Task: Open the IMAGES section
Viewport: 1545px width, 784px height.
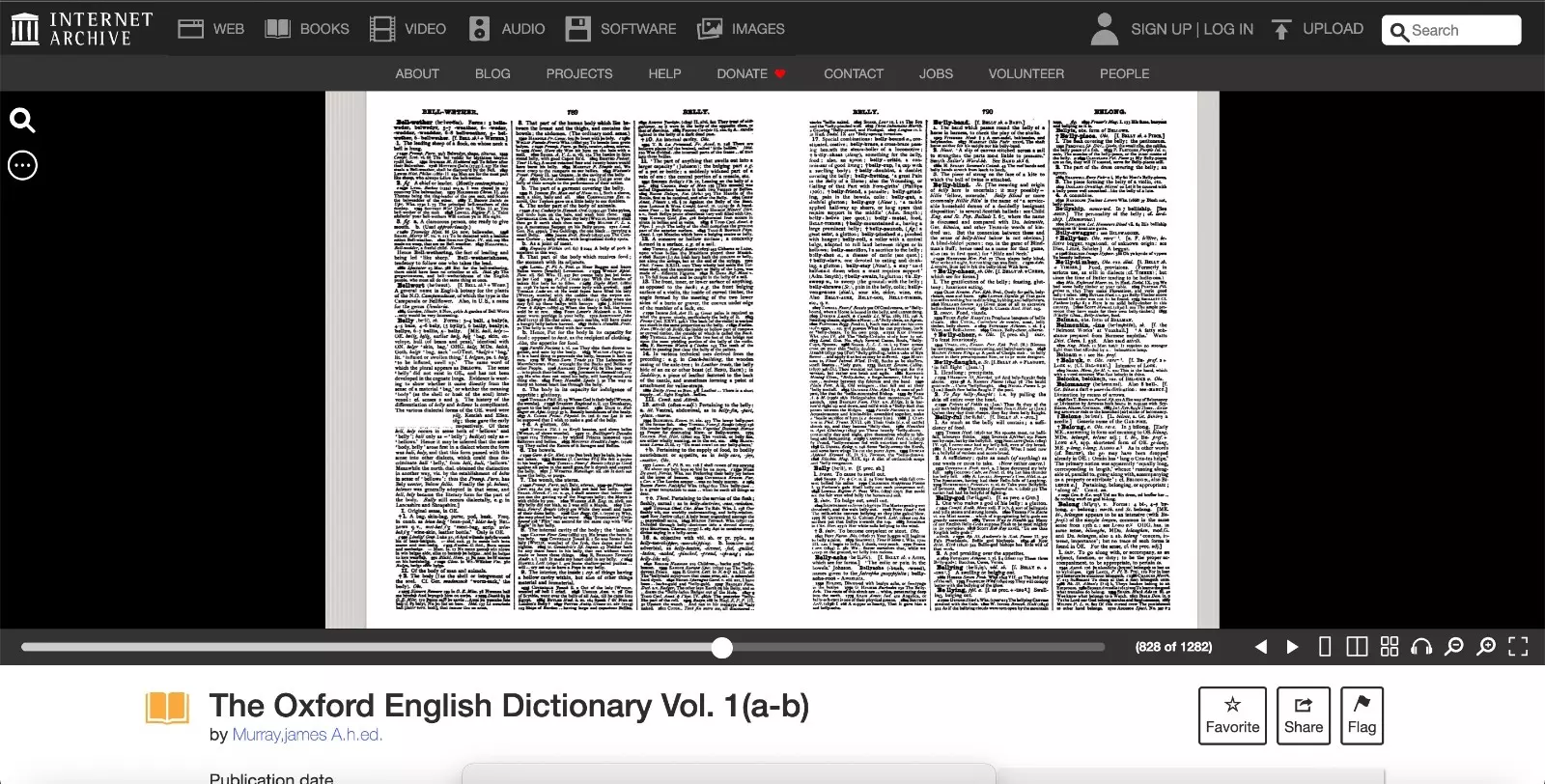Action: [x=741, y=29]
